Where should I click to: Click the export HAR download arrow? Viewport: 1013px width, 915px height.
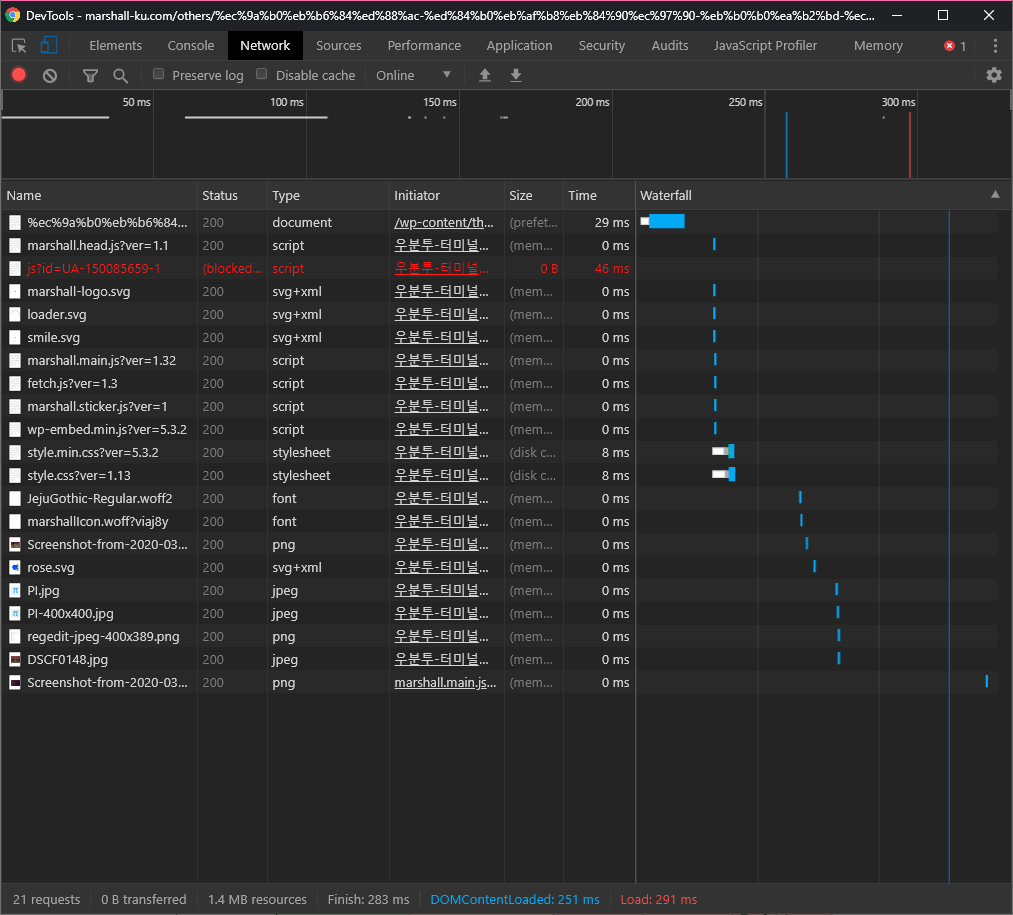(516, 75)
